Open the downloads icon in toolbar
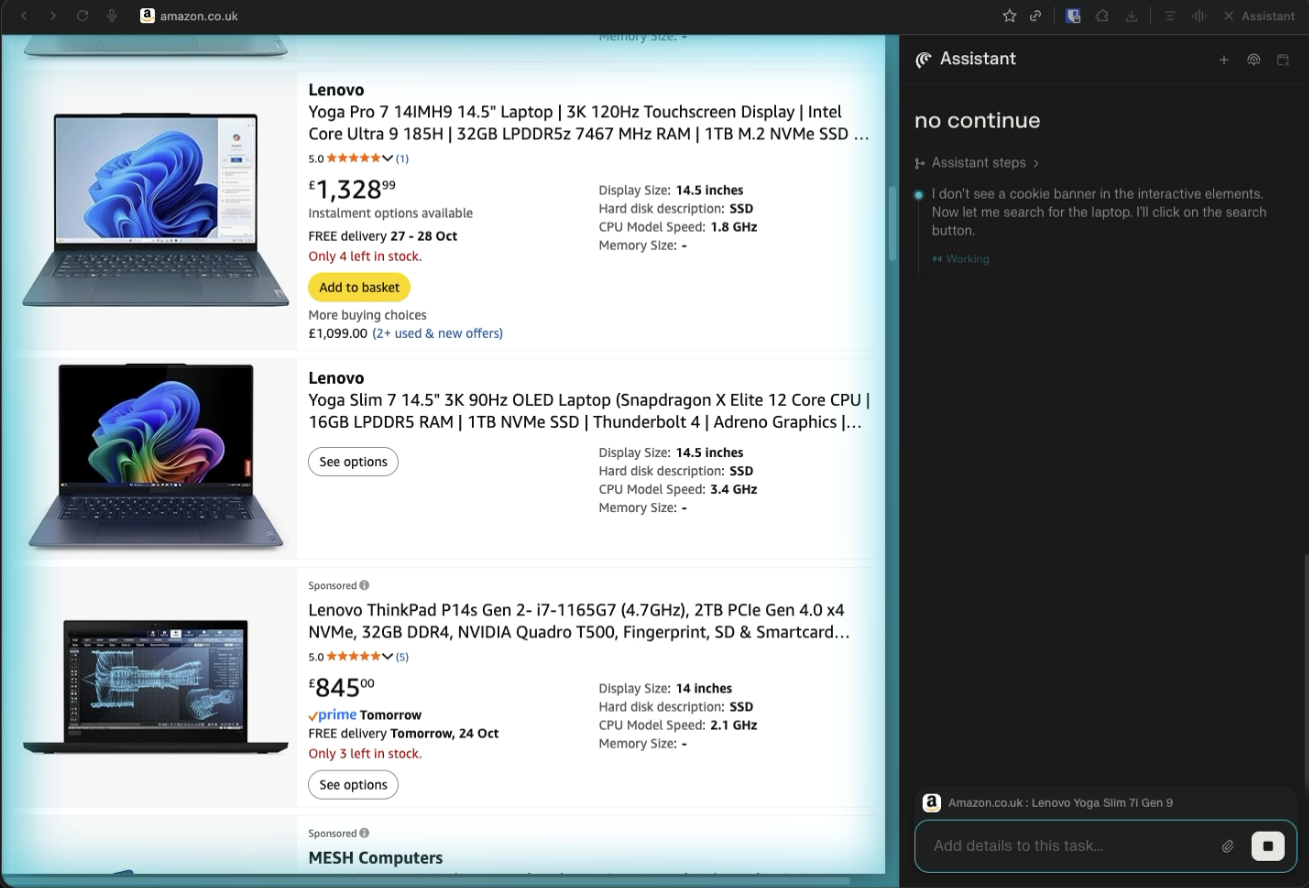Image resolution: width=1309 pixels, height=888 pixels. [1131, 16]
